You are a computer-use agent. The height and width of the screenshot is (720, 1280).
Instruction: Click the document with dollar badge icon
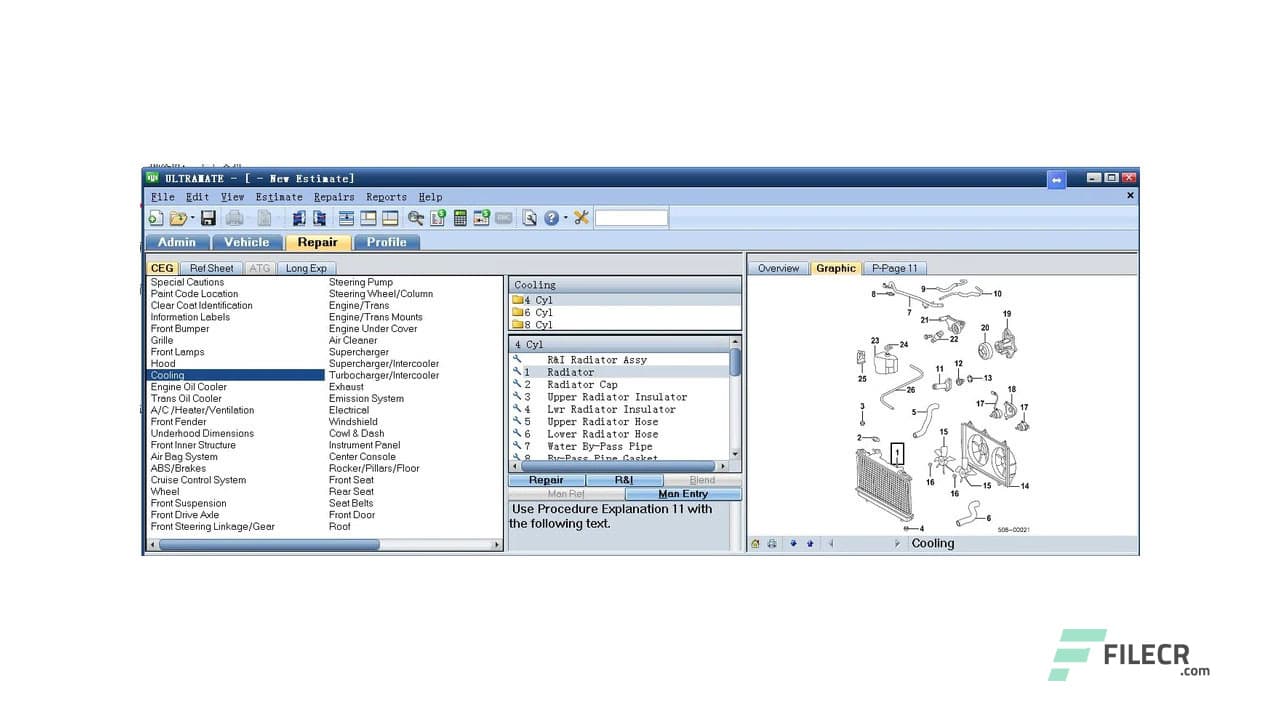(x=437, y=218)
